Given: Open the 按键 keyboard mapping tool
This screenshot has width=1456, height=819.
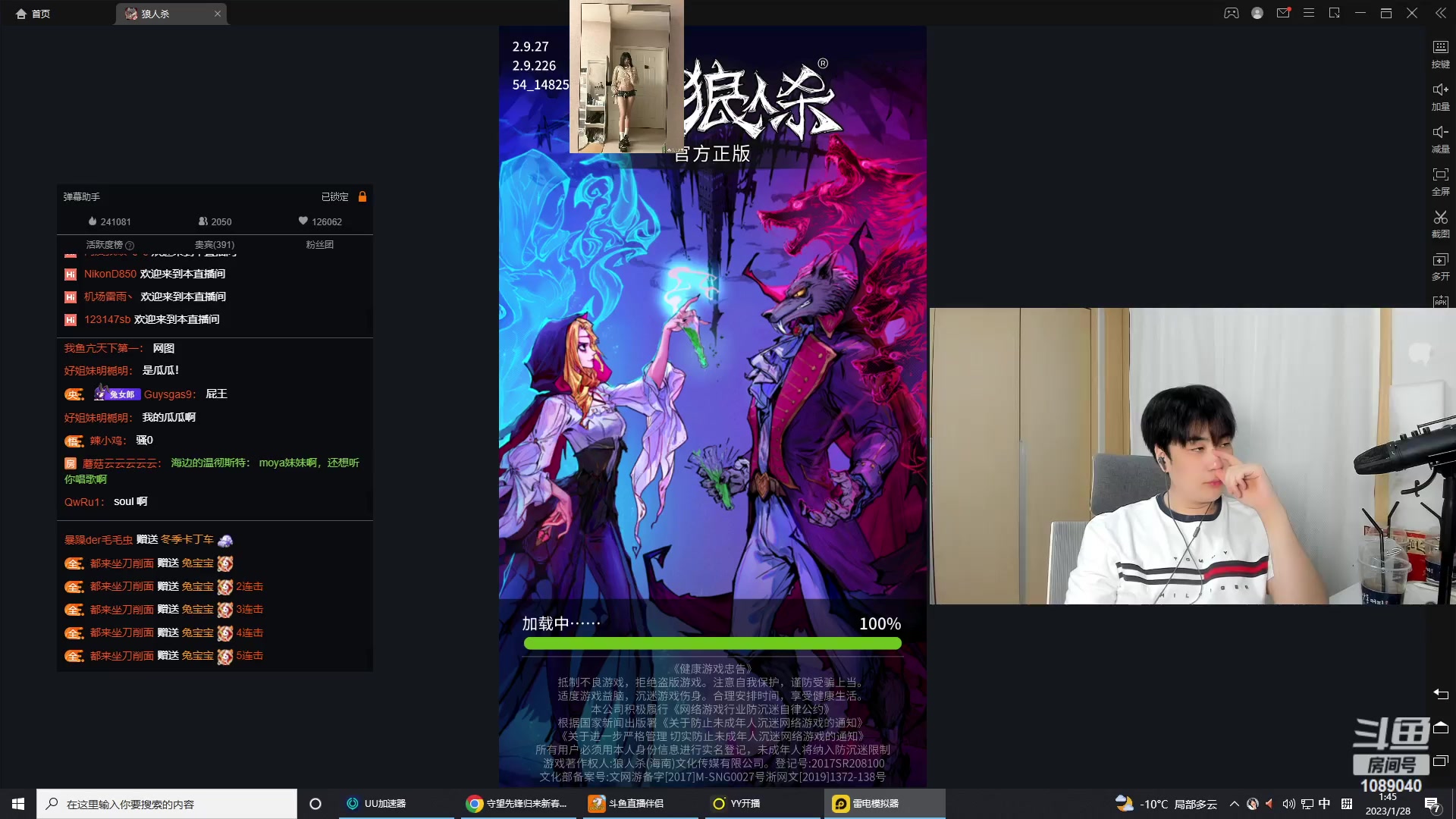Looking at the screenshot, I should click(1440, 55).
